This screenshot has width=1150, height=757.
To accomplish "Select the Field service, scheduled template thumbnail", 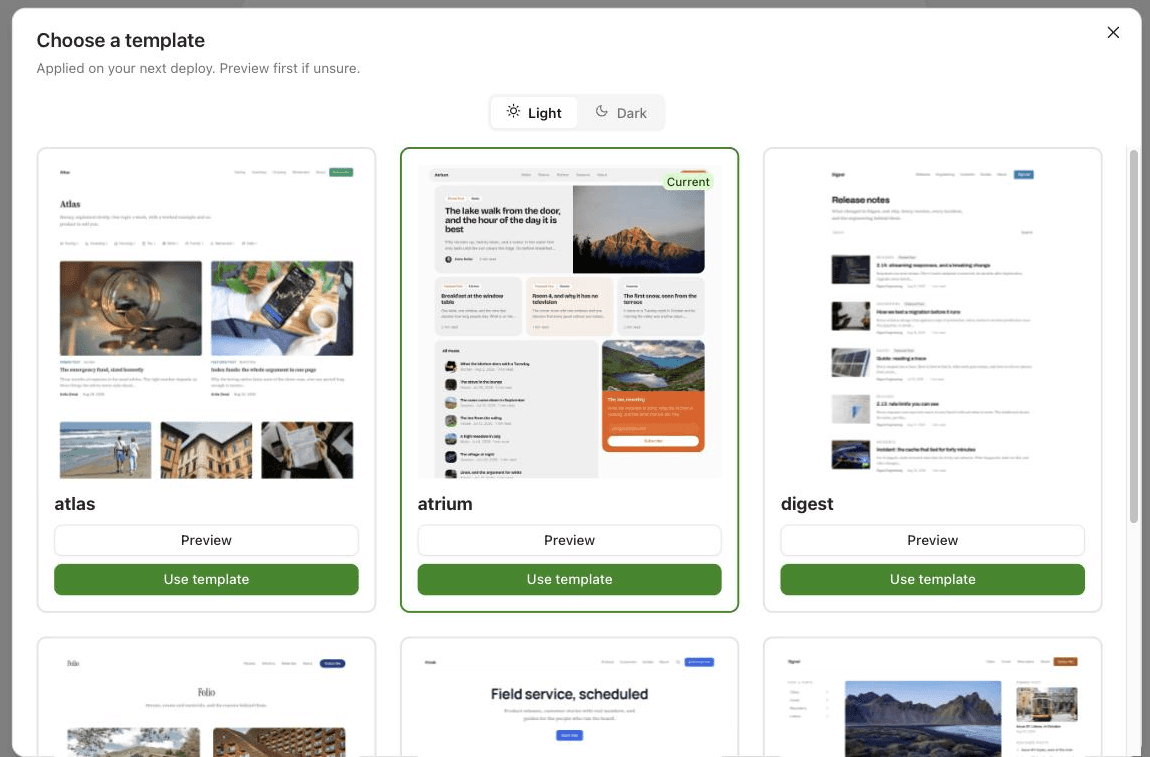I will tap(569, 706).
